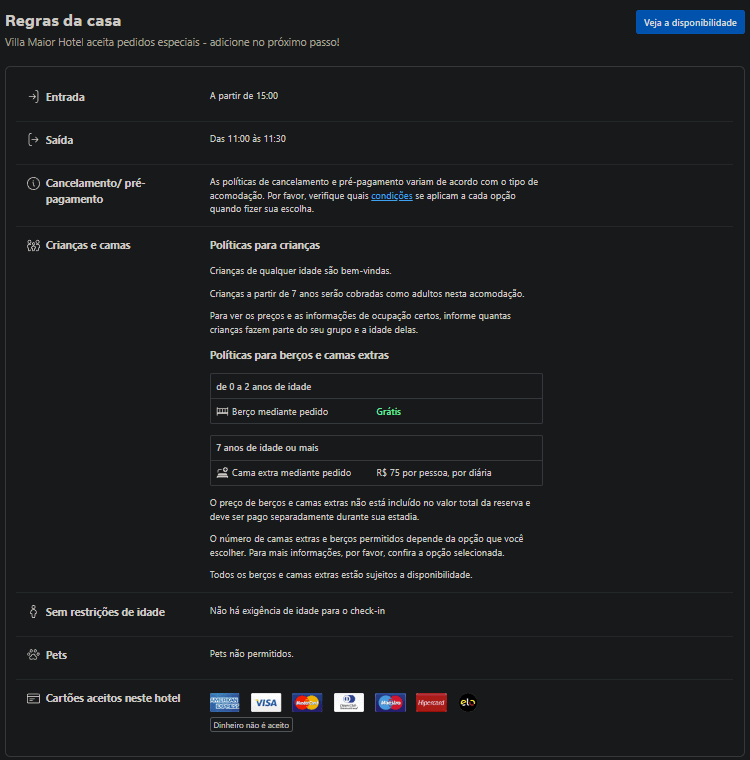Image resolution: width=750 pixels, height=760 pixels.
Task: Click the check-in arrow icon beside Entrada
Action: [x=33, y=97]
